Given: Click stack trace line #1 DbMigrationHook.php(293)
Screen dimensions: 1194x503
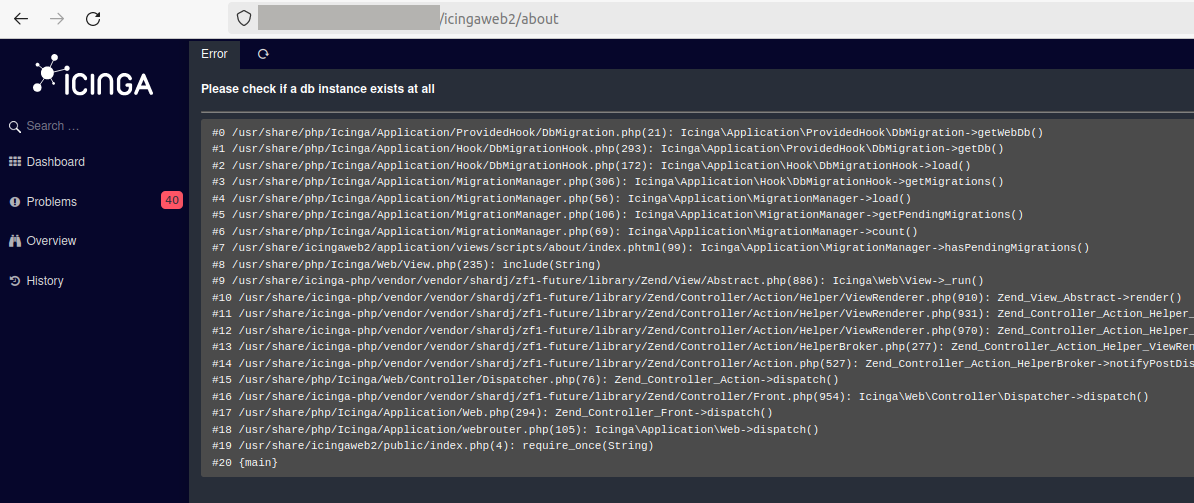Looking at the screenshot, I should [608, 149].
